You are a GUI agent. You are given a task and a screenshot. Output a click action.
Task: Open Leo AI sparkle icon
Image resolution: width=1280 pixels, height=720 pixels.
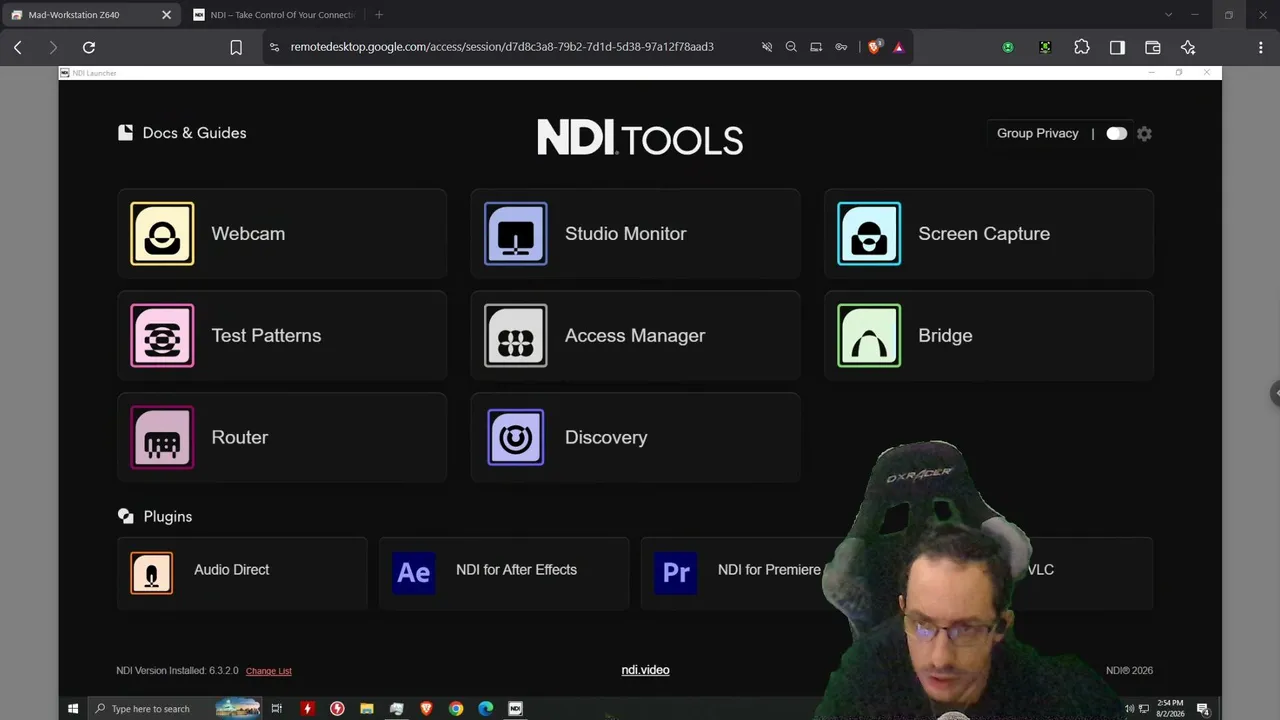[1188, 47]
